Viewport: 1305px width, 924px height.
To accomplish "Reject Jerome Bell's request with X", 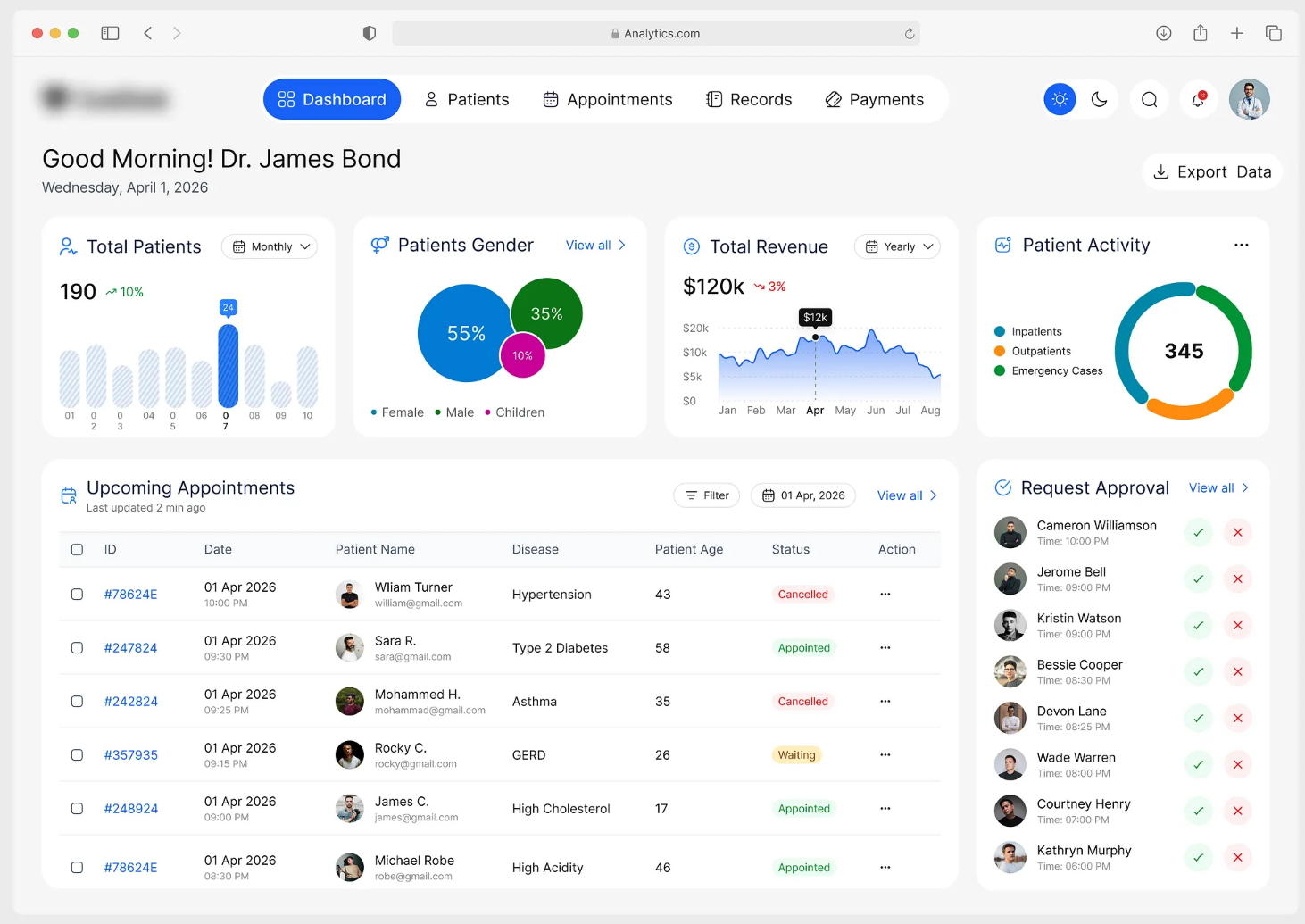I will pos(1237,579).
